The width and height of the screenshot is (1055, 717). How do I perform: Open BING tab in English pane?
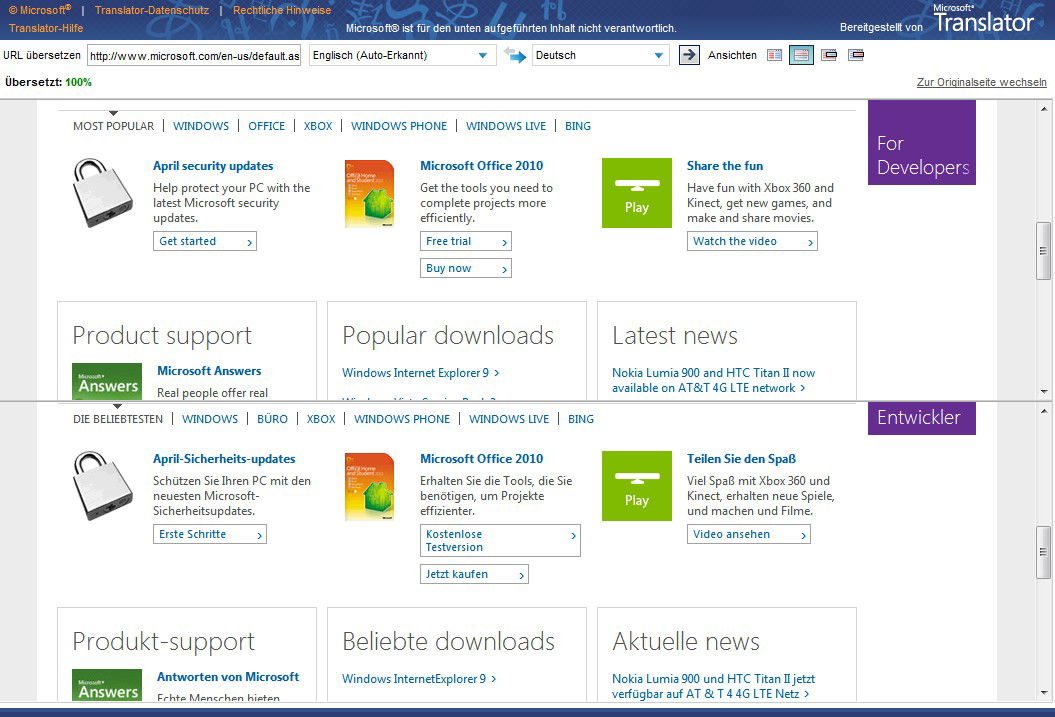578,126
